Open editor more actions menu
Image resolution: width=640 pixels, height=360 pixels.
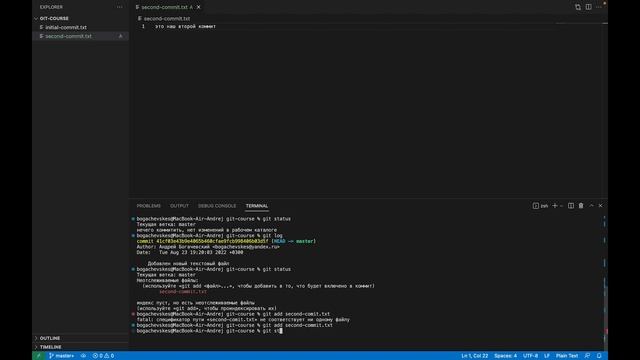[599, 7]
